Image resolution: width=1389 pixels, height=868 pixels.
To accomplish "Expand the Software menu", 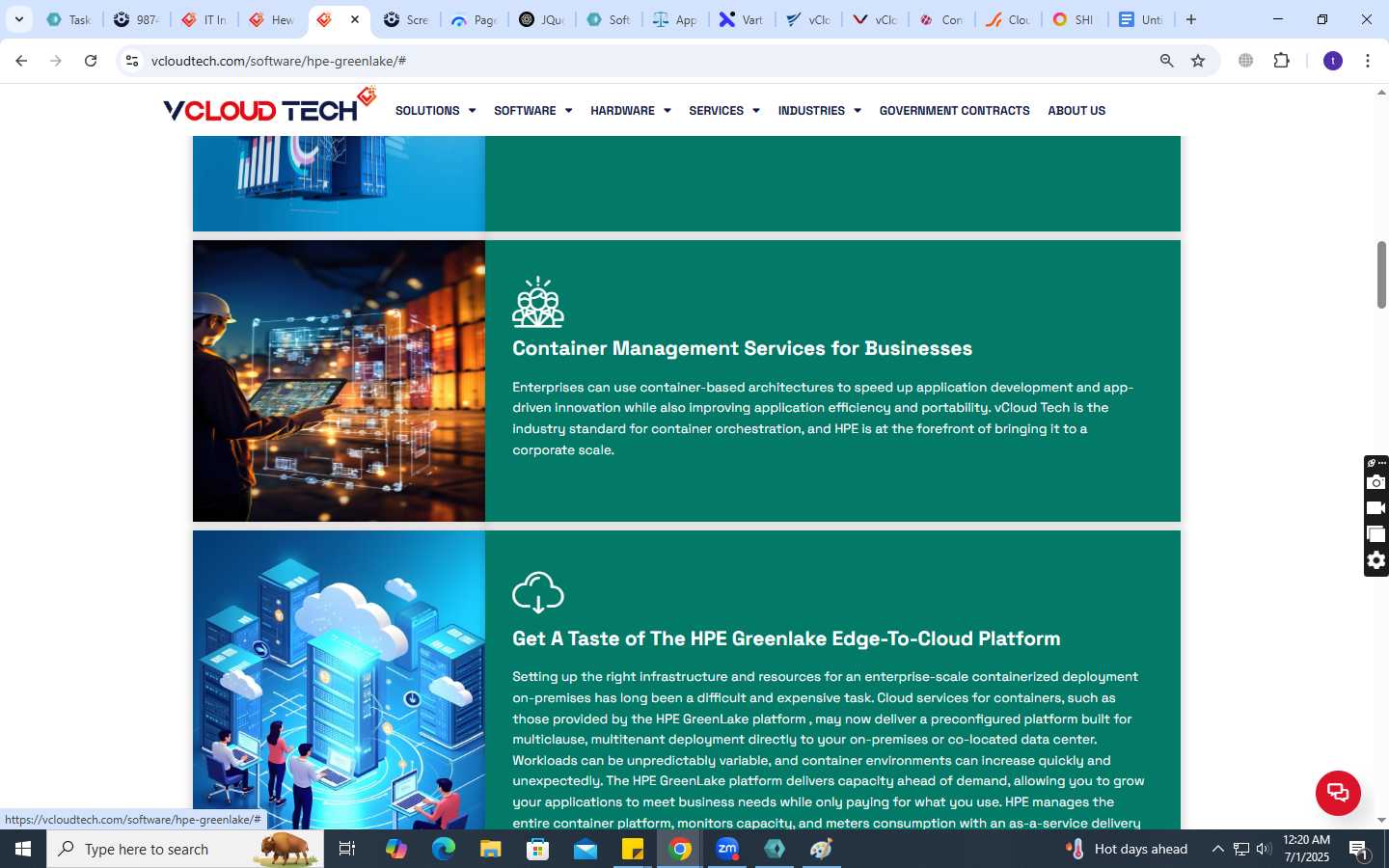I will (532, 111).
